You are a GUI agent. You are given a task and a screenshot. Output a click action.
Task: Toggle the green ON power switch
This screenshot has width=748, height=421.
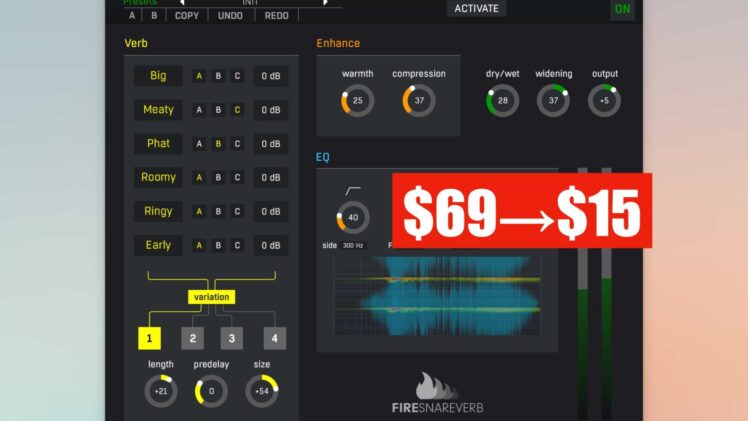pyautogui.click(x=623, y=9)
